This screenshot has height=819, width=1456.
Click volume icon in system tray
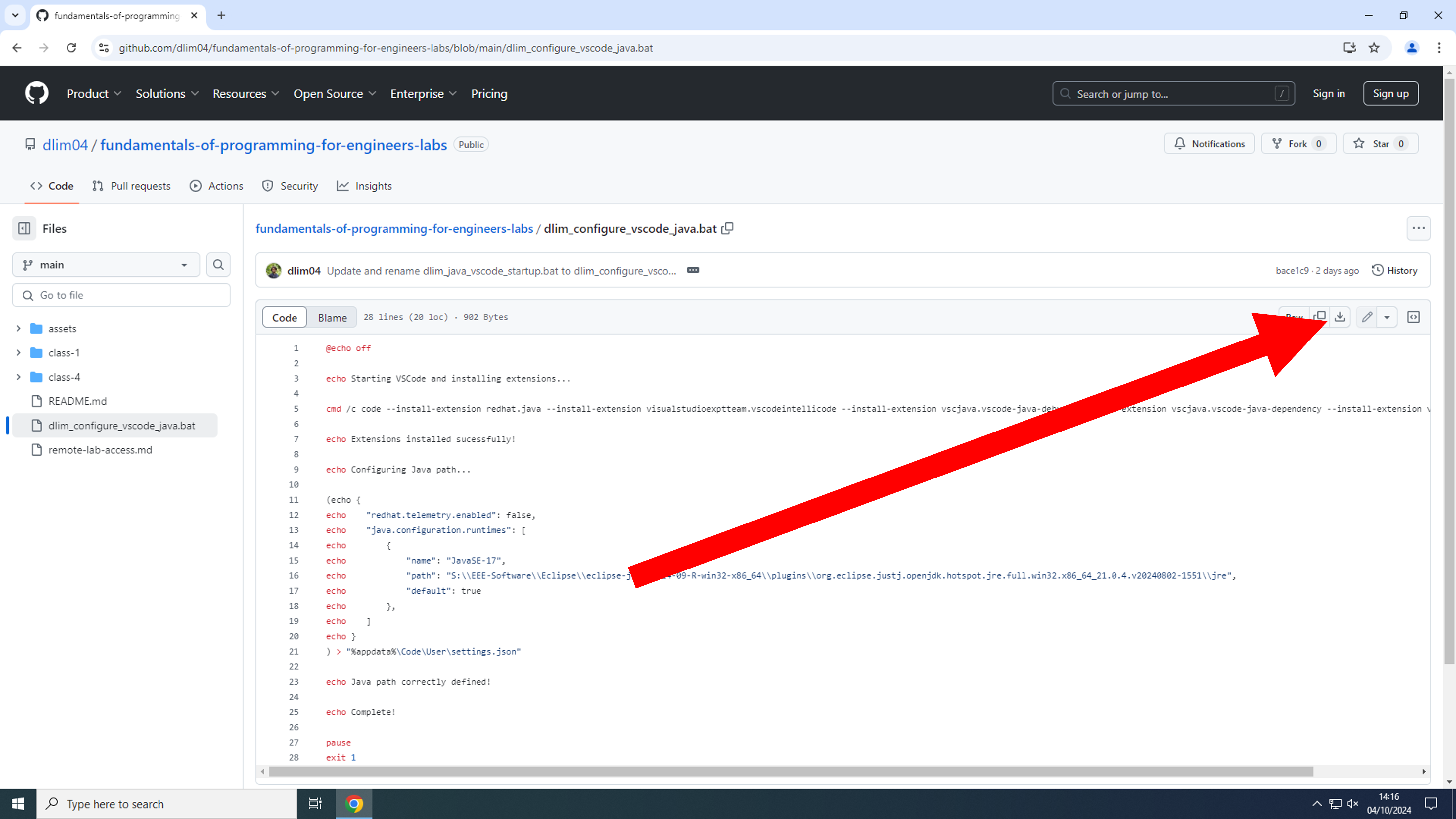[1353, 804]
